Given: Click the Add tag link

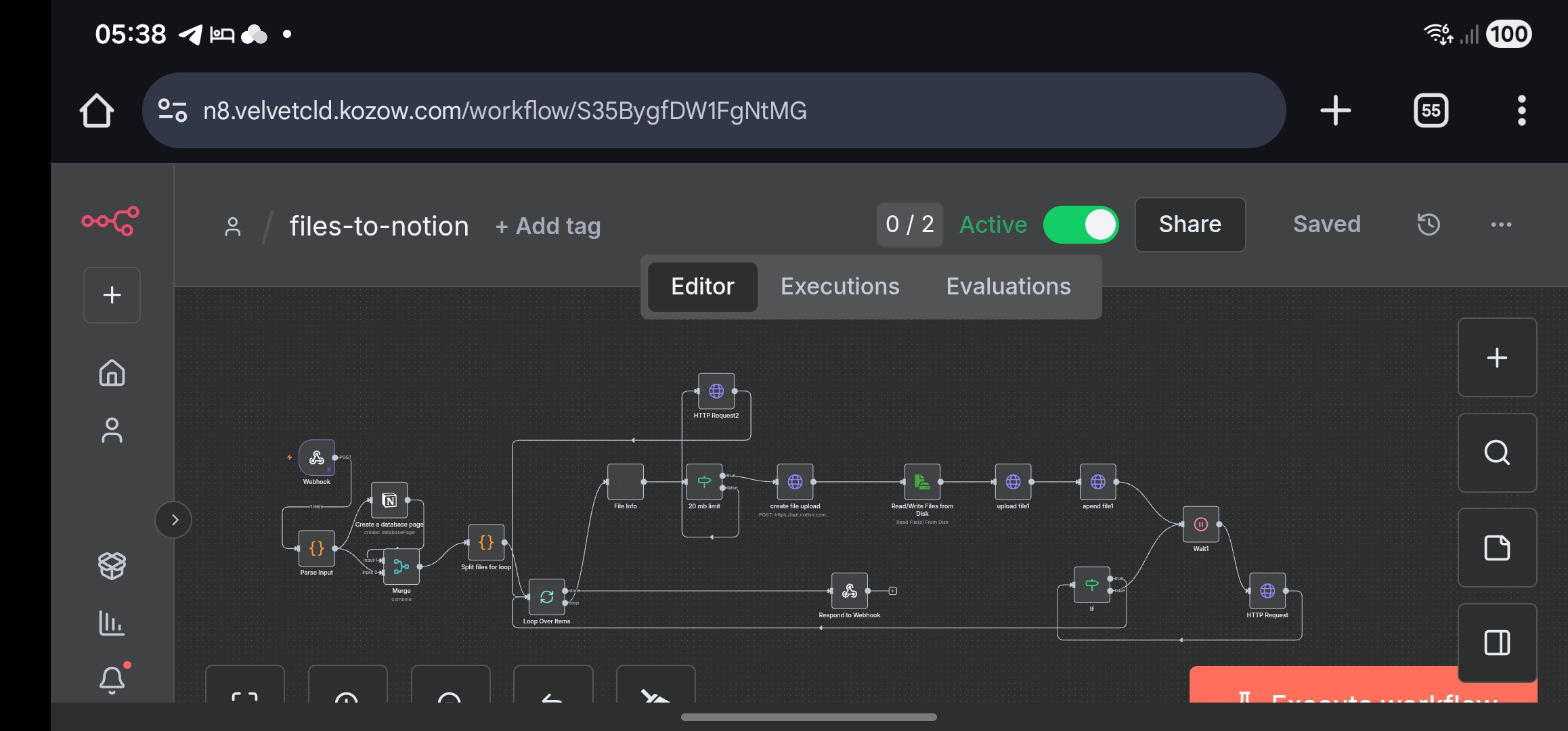Looking at the screenshot, I should 548,226.
